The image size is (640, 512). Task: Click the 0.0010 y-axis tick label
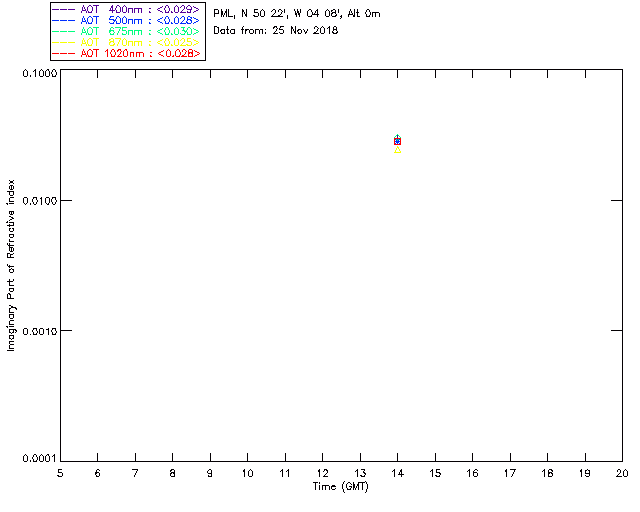[x=37, y=330]
